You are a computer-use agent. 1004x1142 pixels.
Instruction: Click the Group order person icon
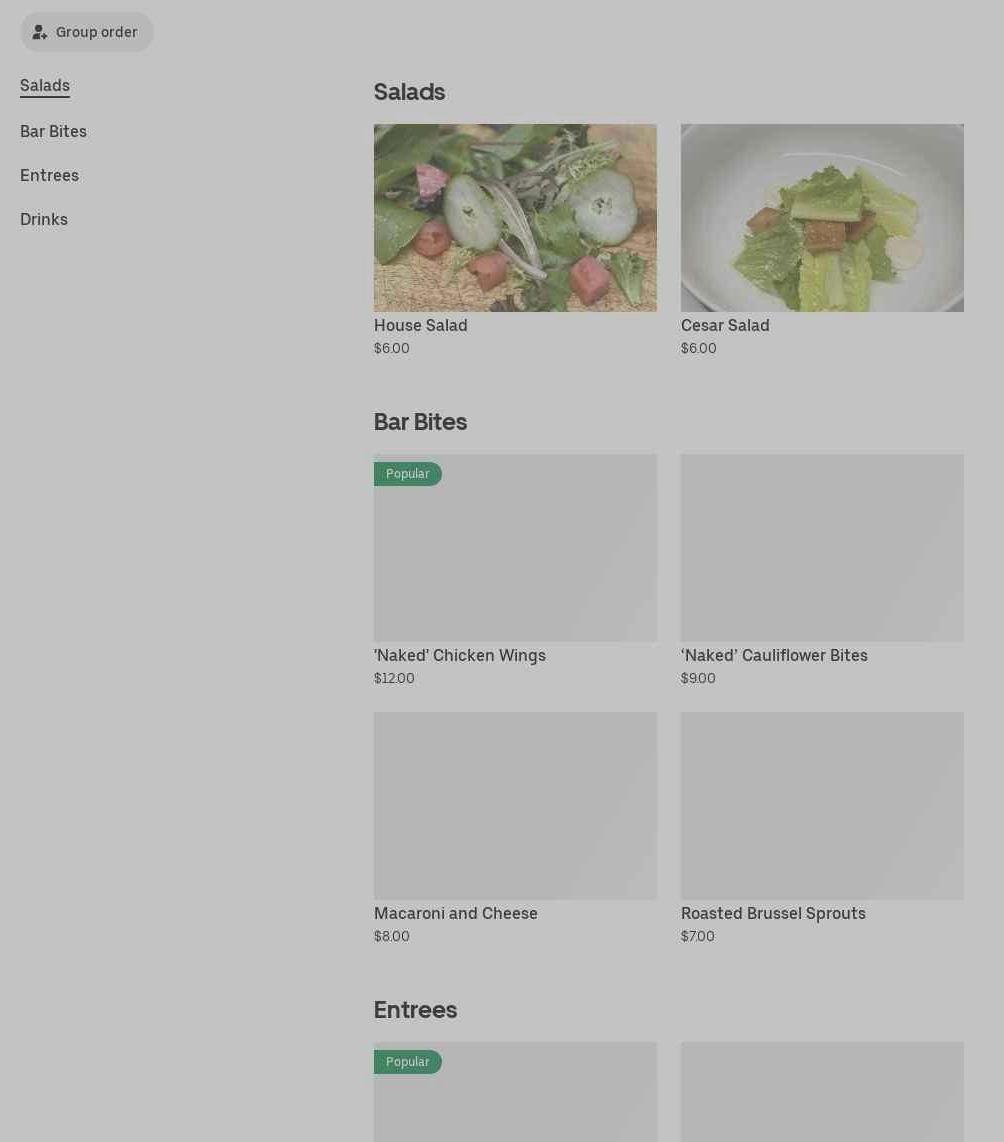[39, 32]
